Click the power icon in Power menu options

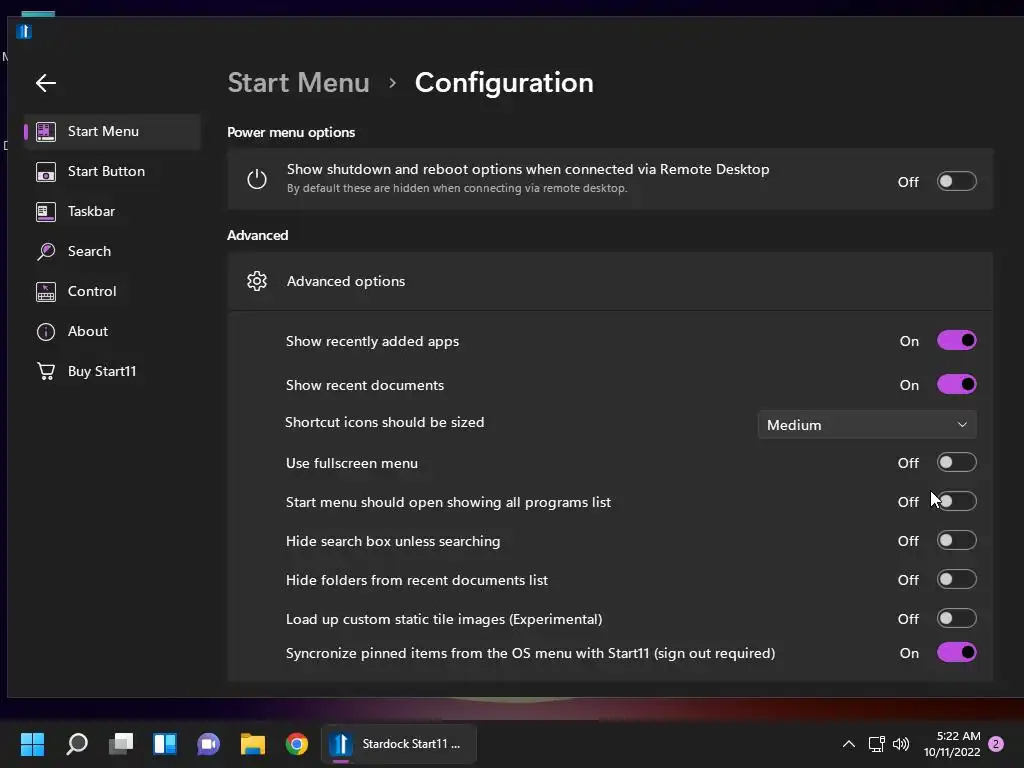(257, 179)
